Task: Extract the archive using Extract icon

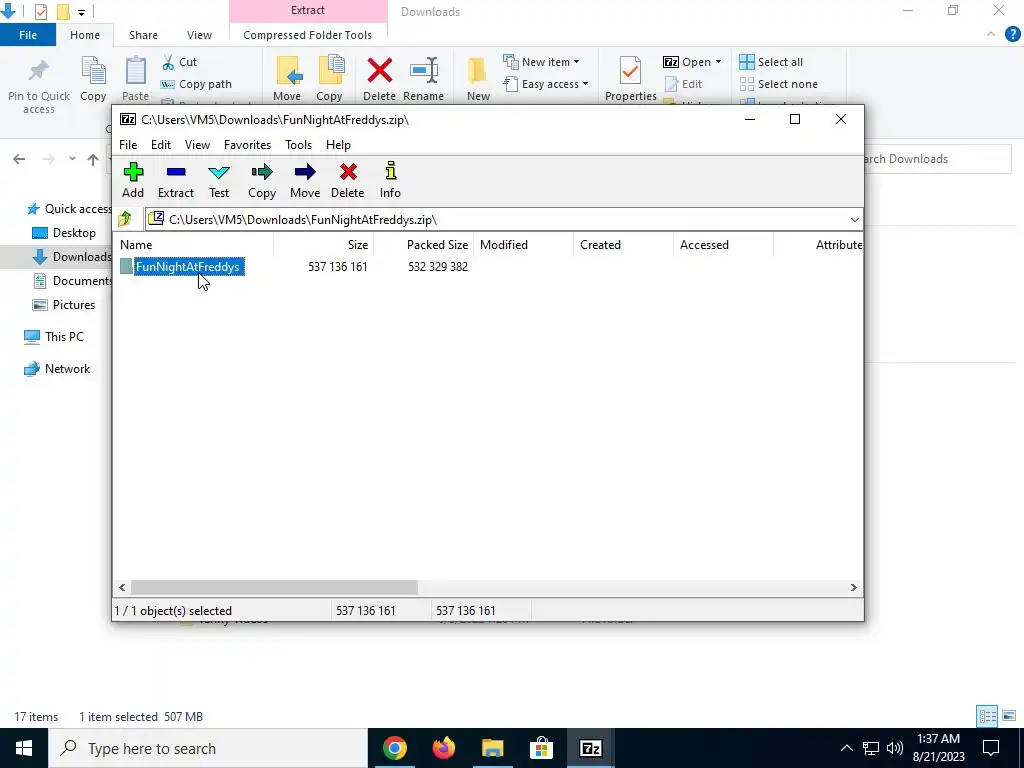Action: point(176,180)
